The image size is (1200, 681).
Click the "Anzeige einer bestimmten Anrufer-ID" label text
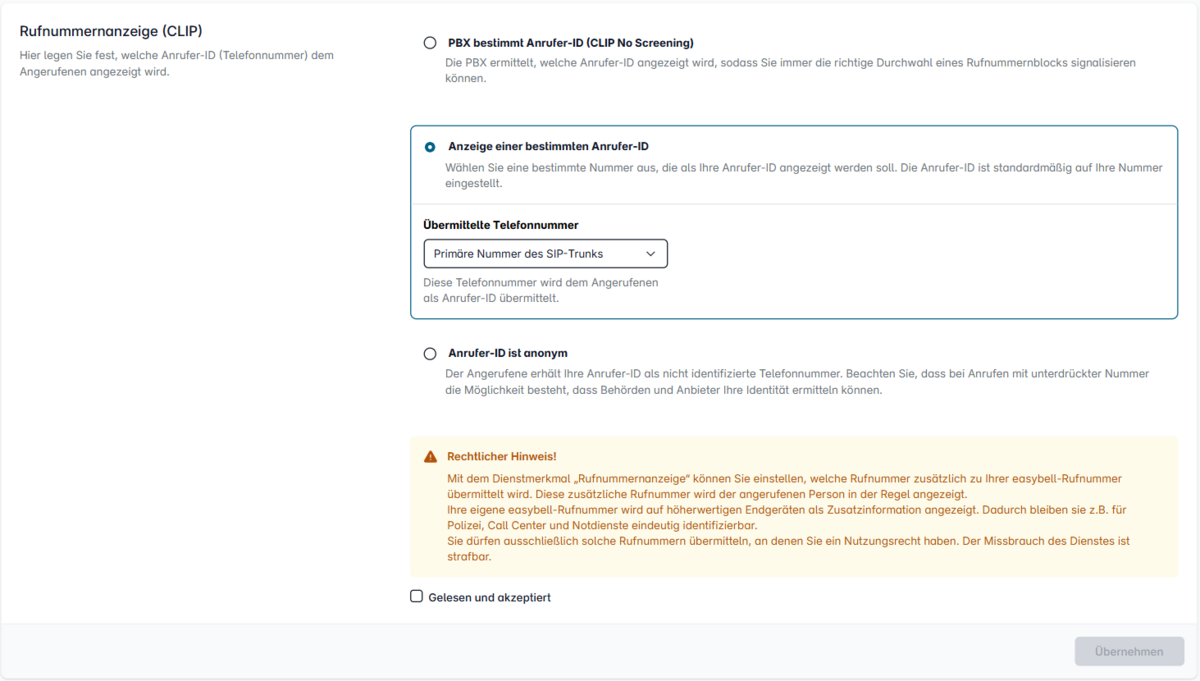click(x=548, y=147)
